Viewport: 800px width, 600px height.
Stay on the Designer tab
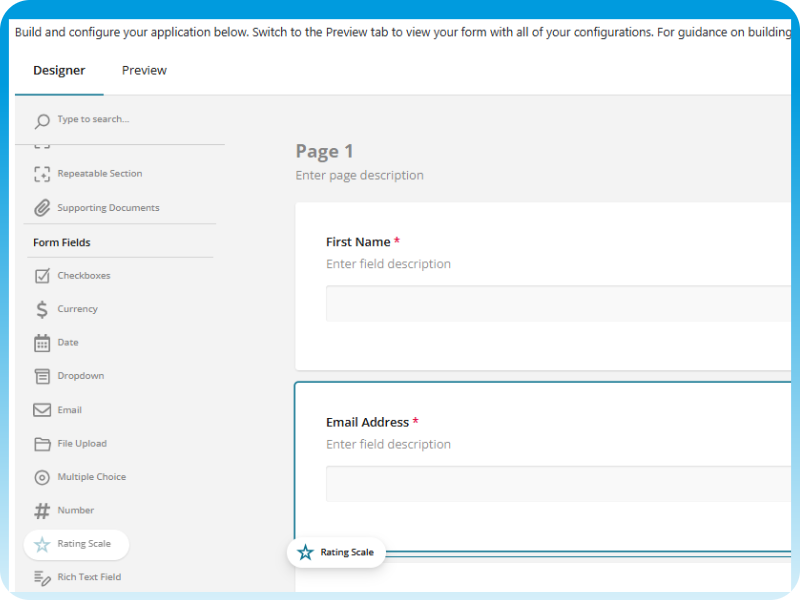click(59, 70)
